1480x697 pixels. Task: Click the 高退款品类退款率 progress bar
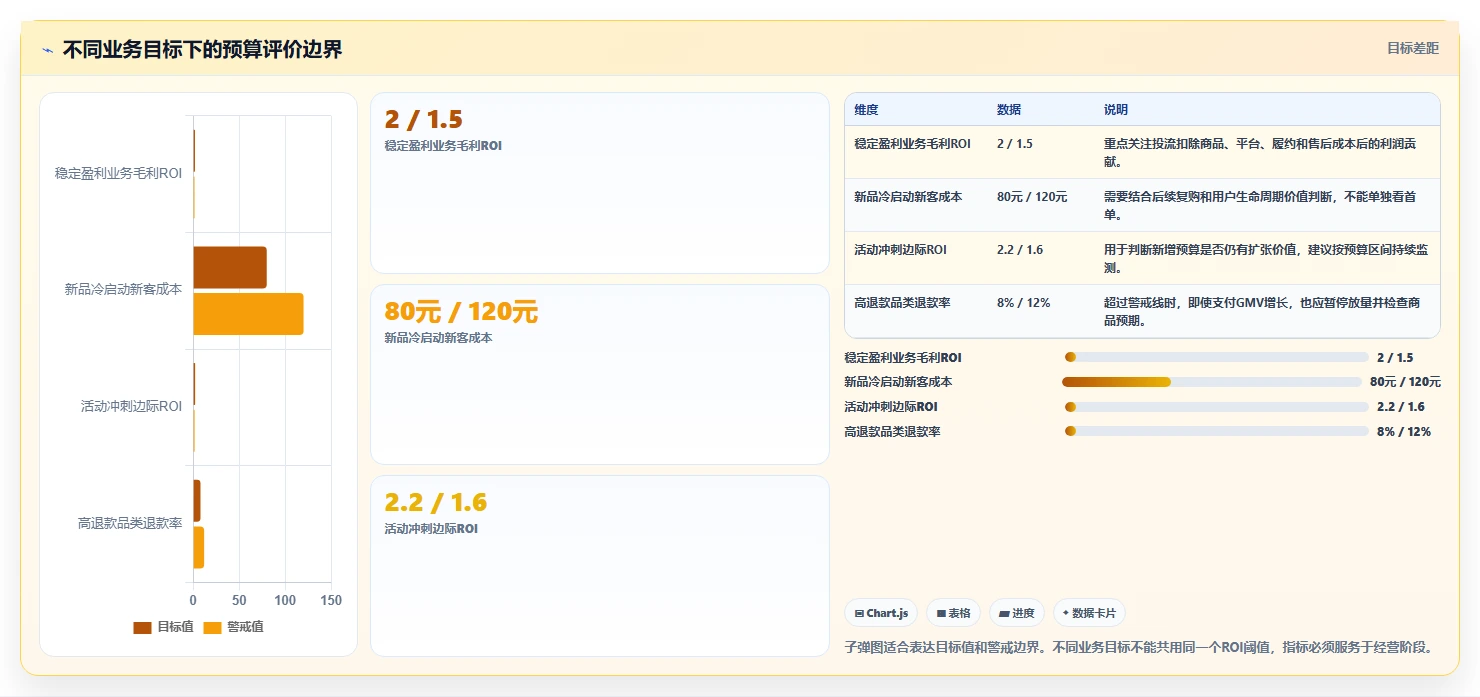tap(1217, 431)
